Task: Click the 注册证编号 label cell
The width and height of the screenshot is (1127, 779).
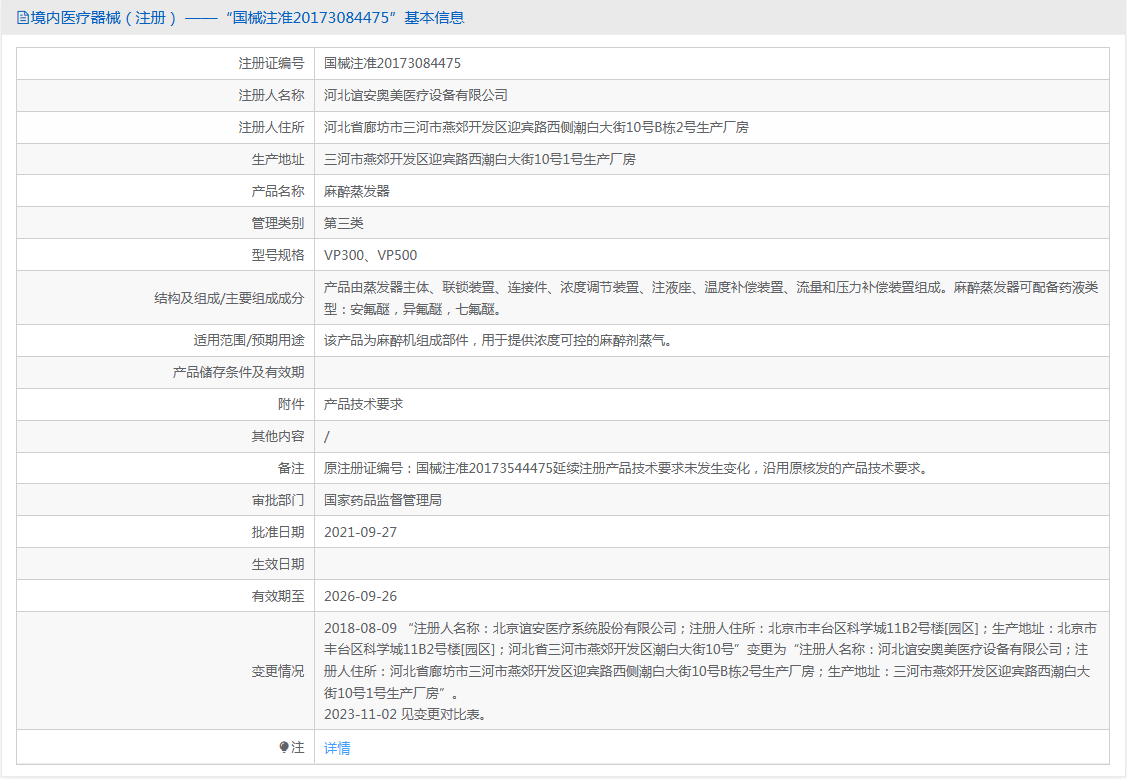Action: click(x=271, y=63)
